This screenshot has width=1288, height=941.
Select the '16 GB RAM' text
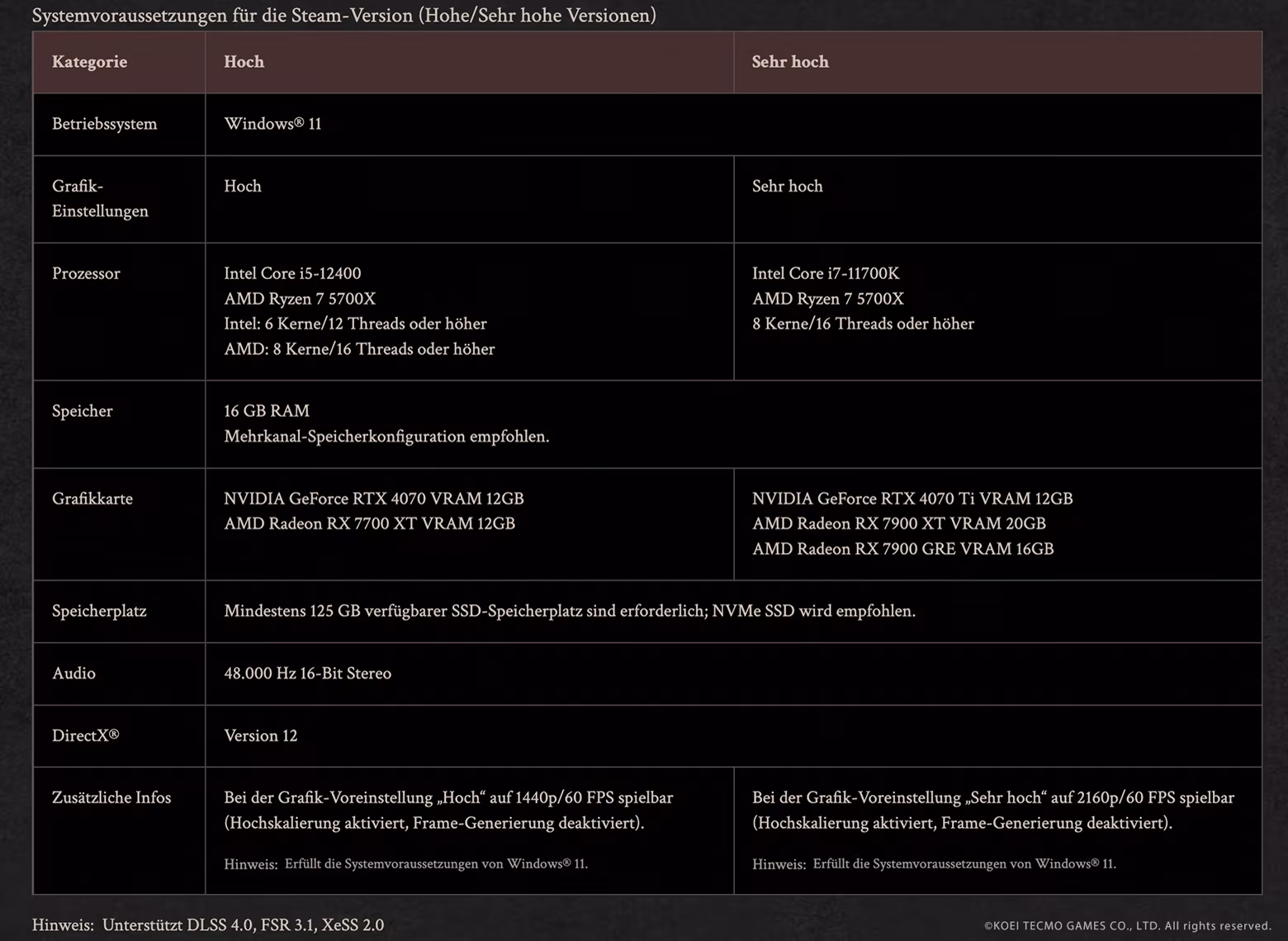[x=267, y=411]
